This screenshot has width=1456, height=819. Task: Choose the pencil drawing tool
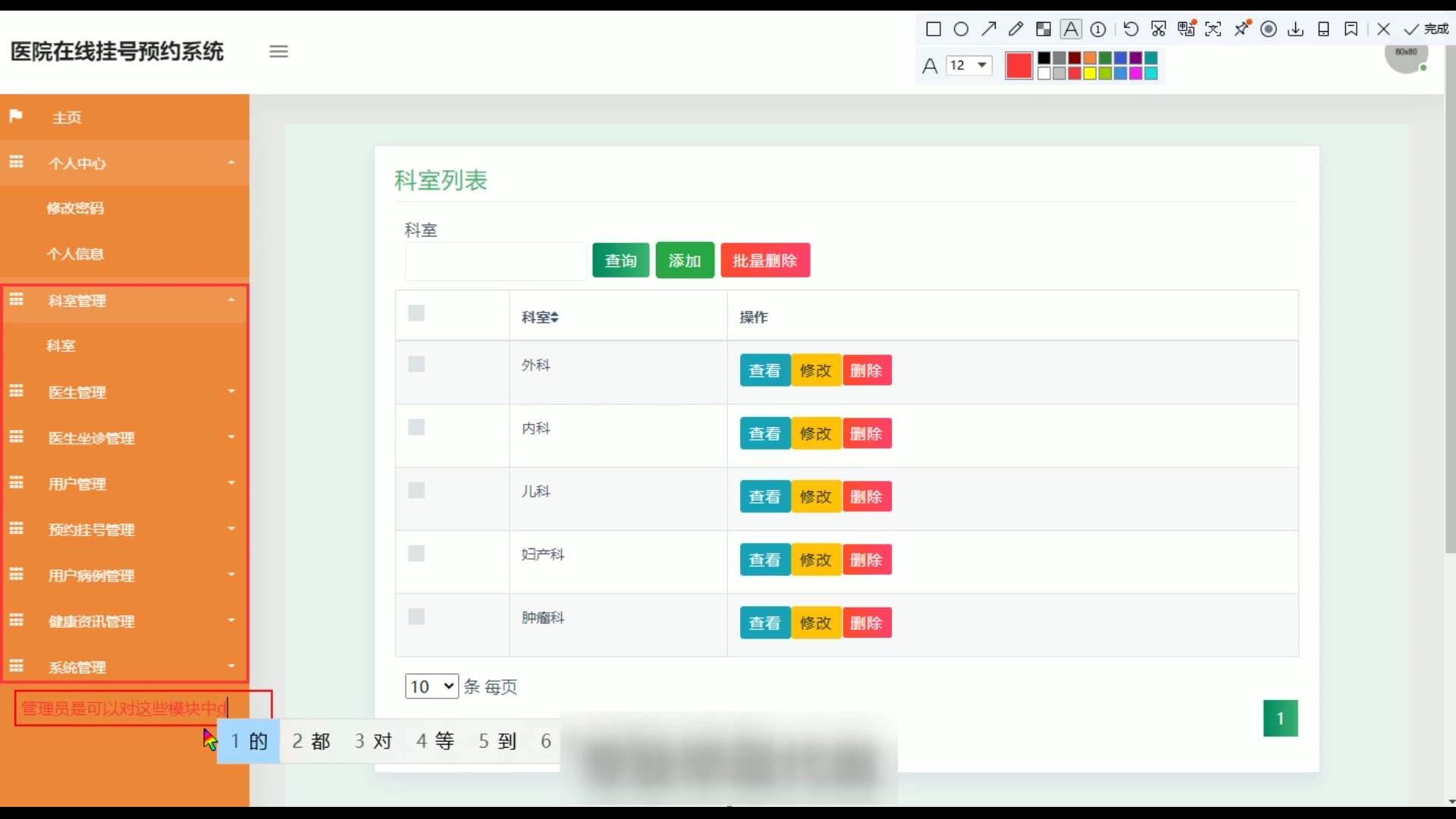[1015, 29]
